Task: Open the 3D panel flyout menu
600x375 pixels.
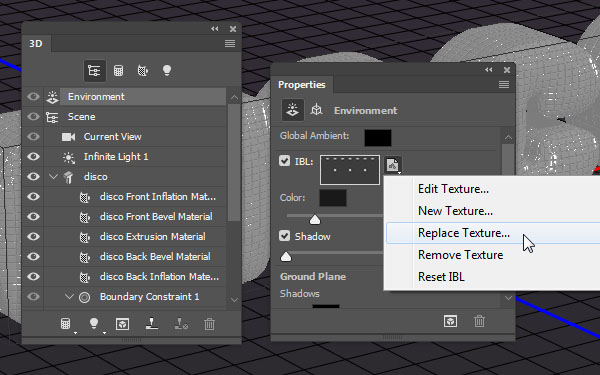Action: (x=230, y=44)
